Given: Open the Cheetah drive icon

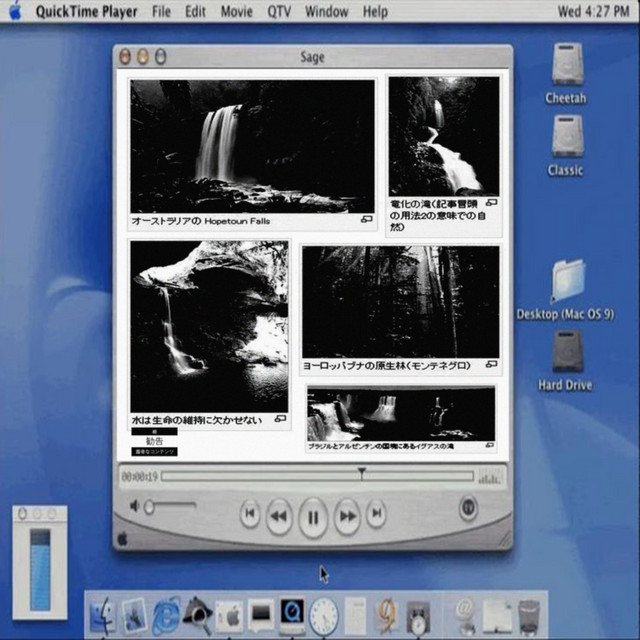Looking at the screenshot, I should pyautogui.click(x=566, y=66).
